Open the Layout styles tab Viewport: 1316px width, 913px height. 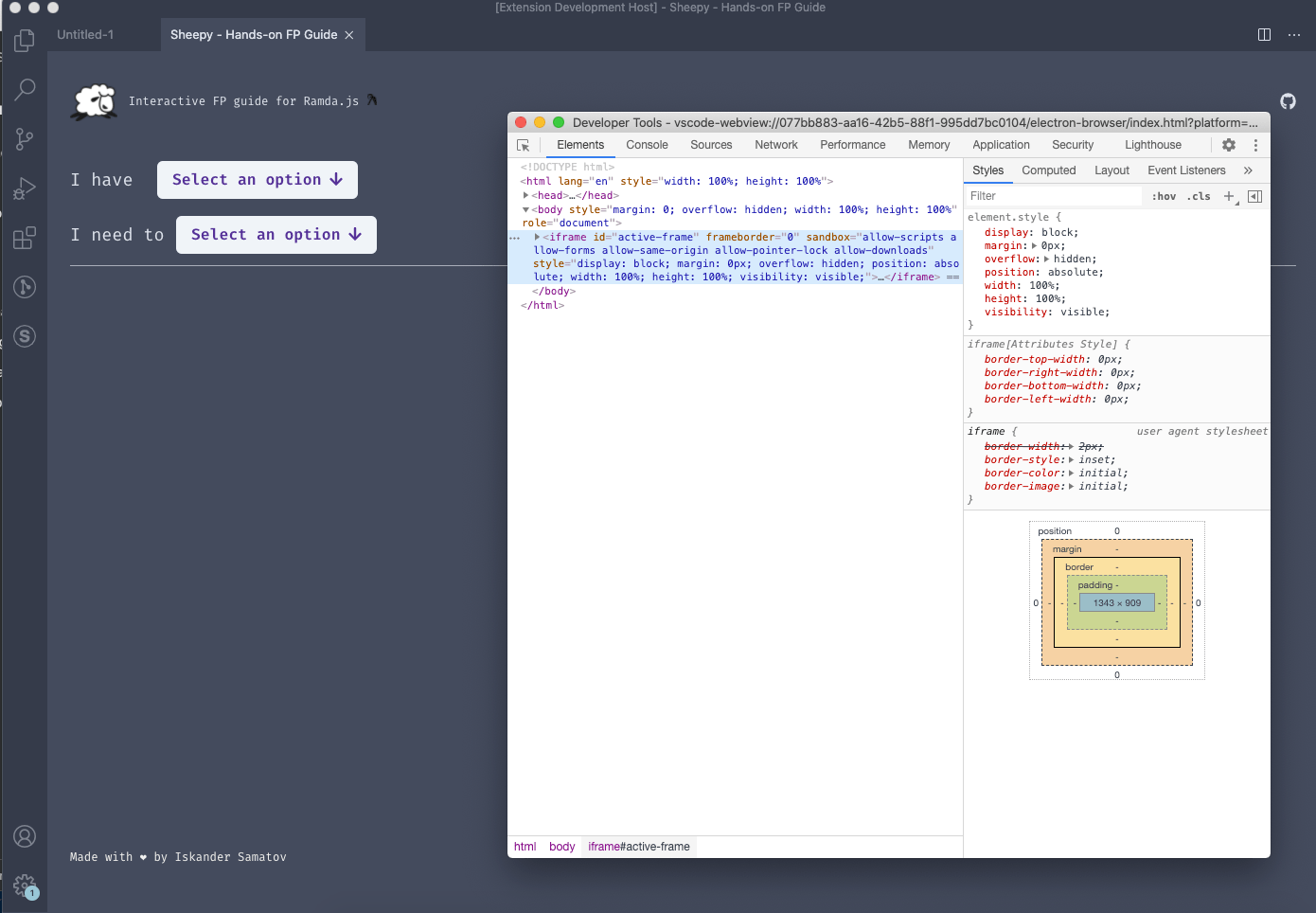(1111, 170)
